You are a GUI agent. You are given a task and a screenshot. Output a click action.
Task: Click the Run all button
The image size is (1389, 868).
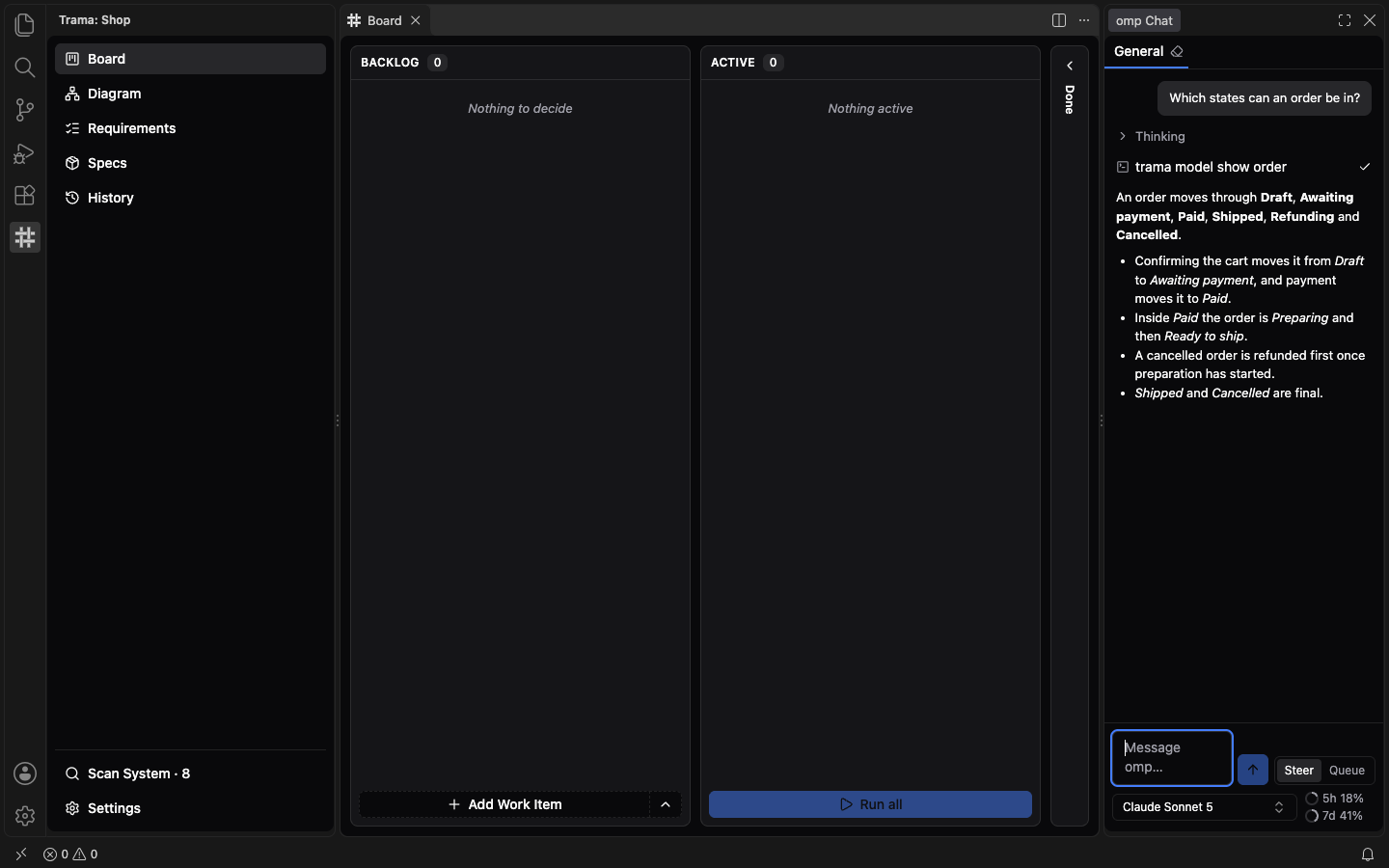(870, 804)
